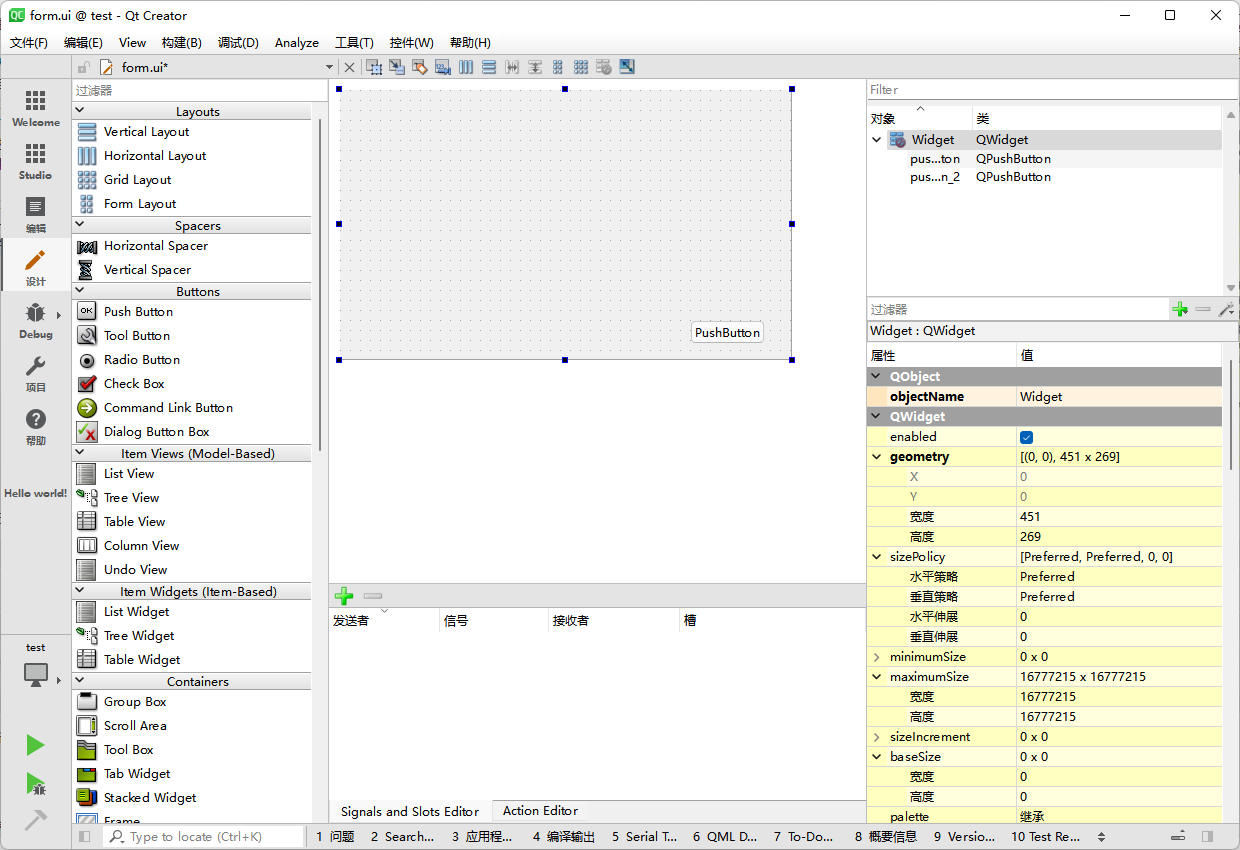
Task: Expand the sizeIncrement property
Action: pos(877,737)
